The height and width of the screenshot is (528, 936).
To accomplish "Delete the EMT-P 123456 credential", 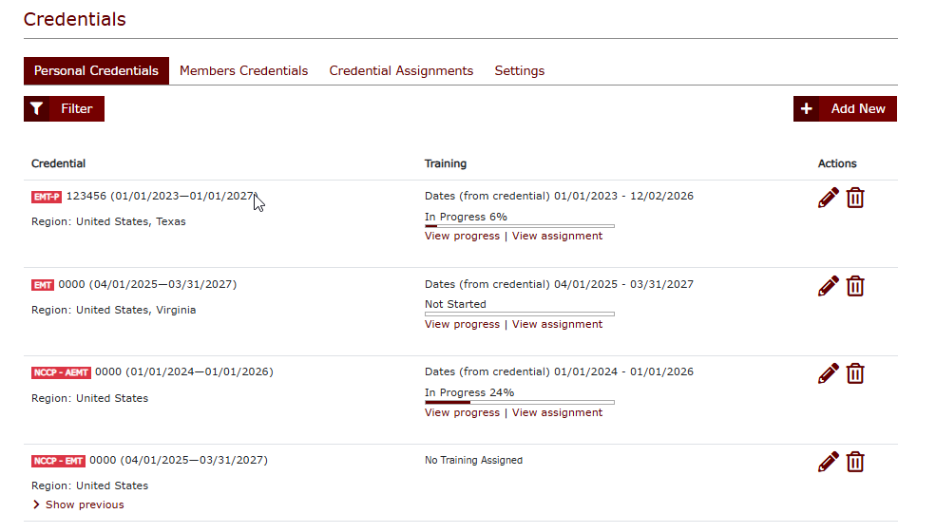I will [855, 197].
